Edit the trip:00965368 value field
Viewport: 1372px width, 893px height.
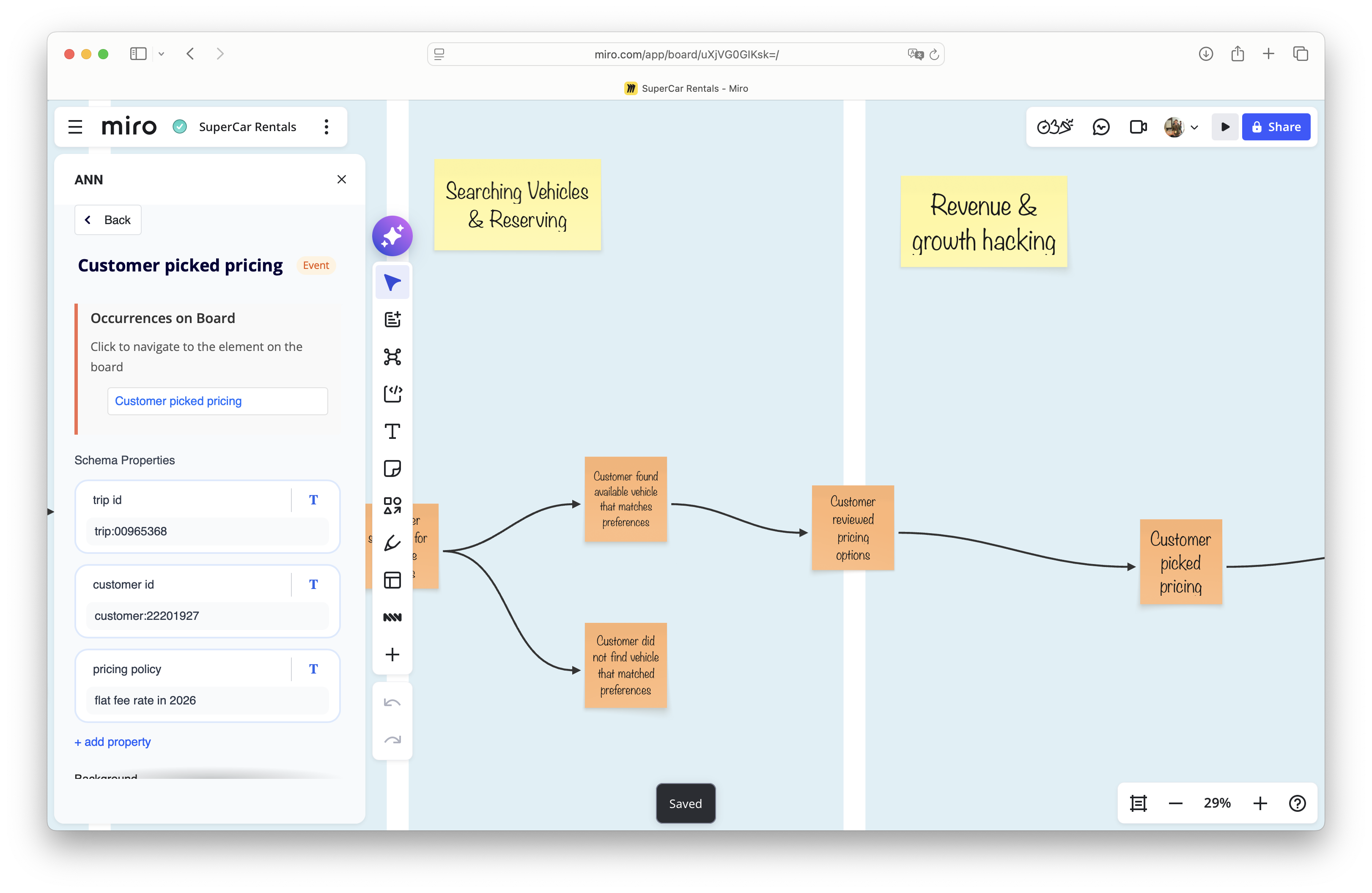pos(207,531)
